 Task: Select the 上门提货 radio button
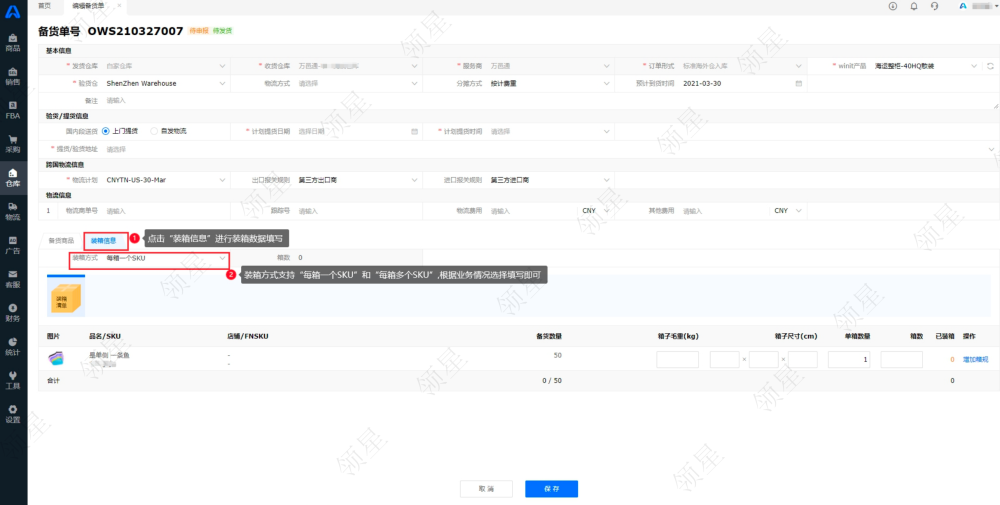click(106, 131)
